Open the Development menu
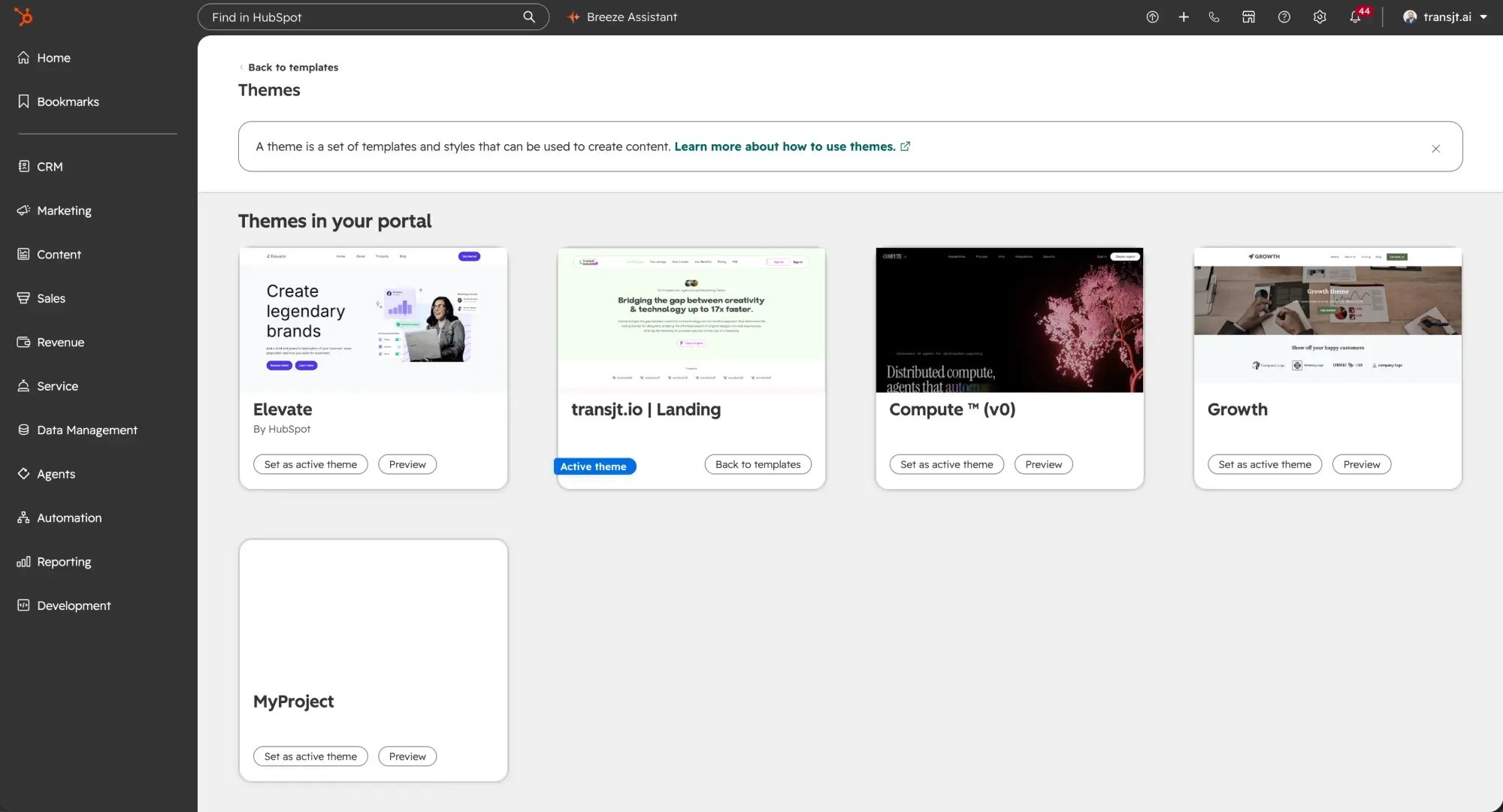Image resolution: width=1503 pixels, height=812 pixels. (63, 605)
